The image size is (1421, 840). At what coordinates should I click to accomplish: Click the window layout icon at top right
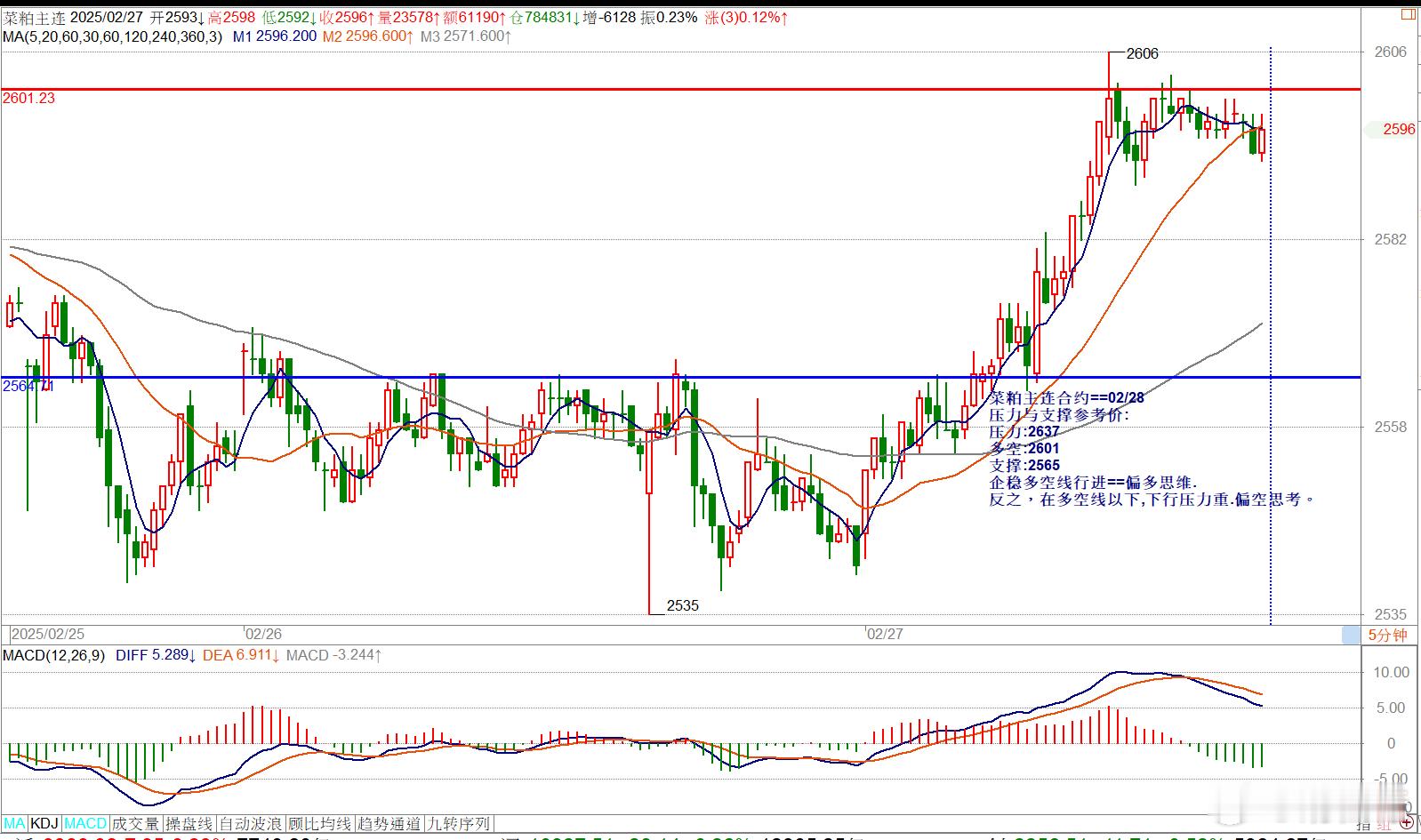pyautogui.click(x=1408, y=13)
